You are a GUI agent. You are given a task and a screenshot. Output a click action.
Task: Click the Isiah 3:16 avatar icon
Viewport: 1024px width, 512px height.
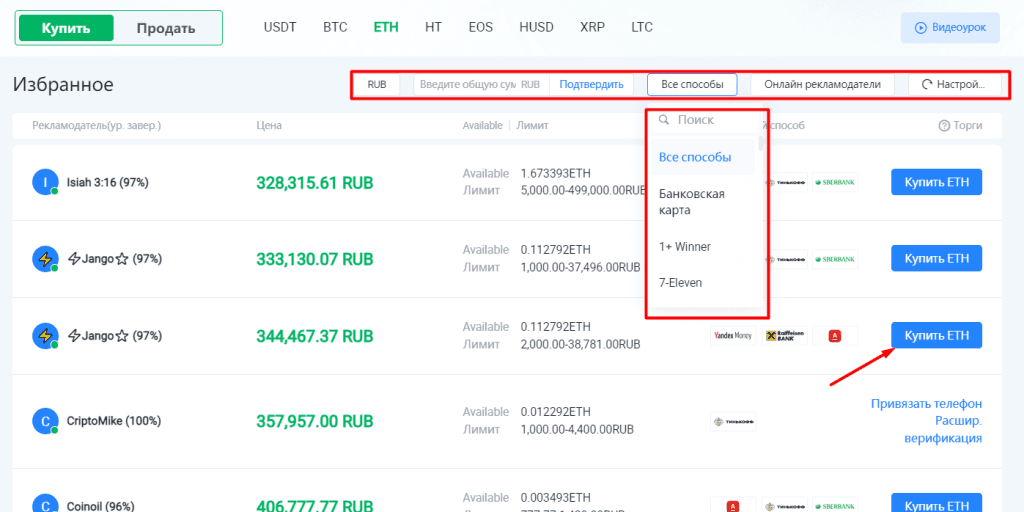pos(45,182)
